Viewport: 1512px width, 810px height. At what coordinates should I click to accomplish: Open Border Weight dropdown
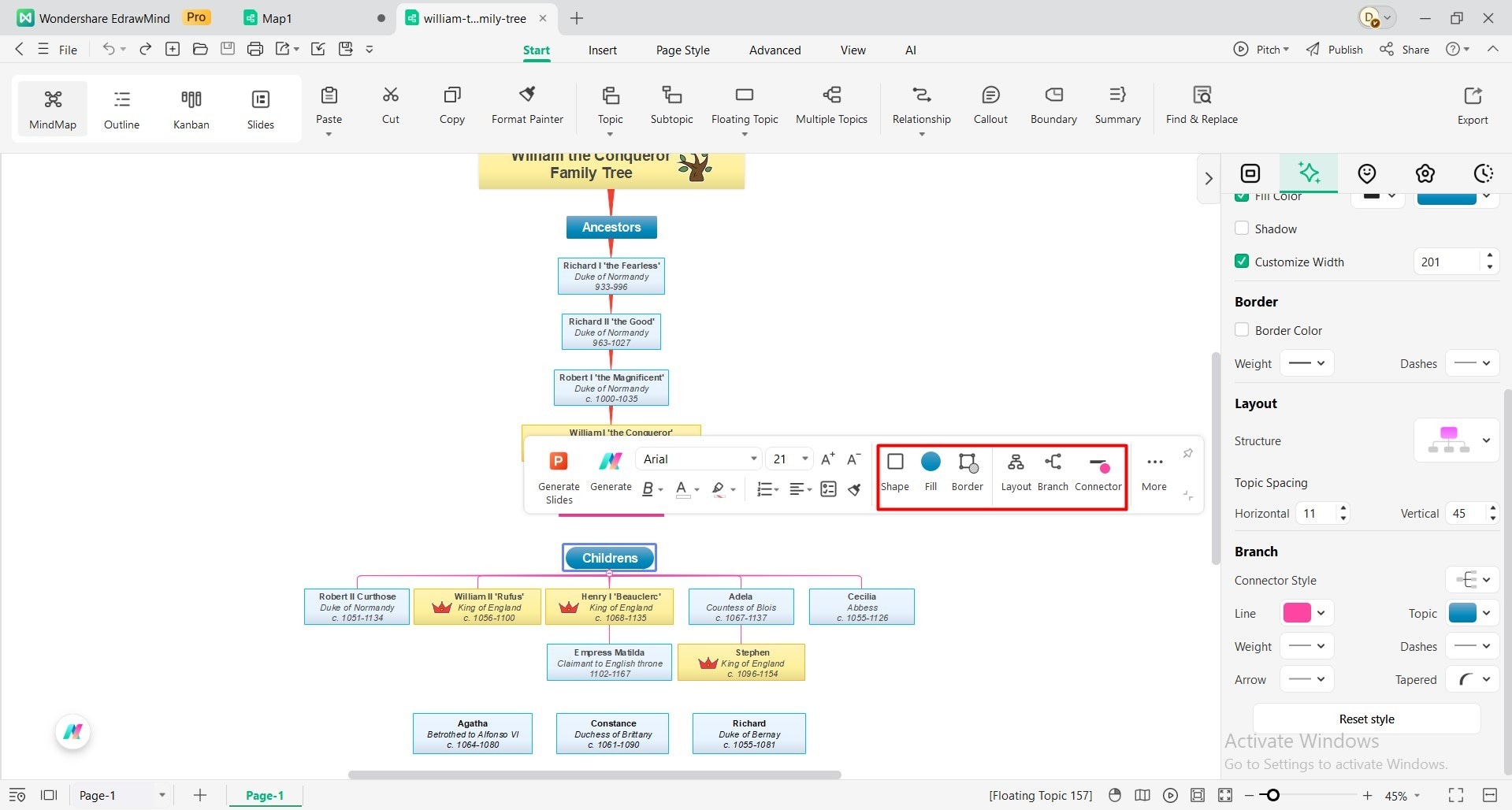(x=1306, y=363)
